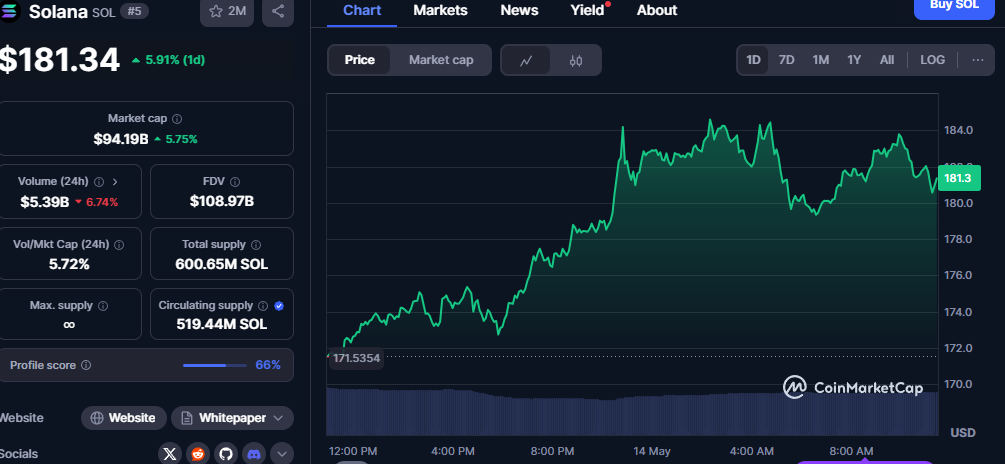Screen dimensions: 1005x464
Task: Click Total supply info icon
Action: (256, 244)
